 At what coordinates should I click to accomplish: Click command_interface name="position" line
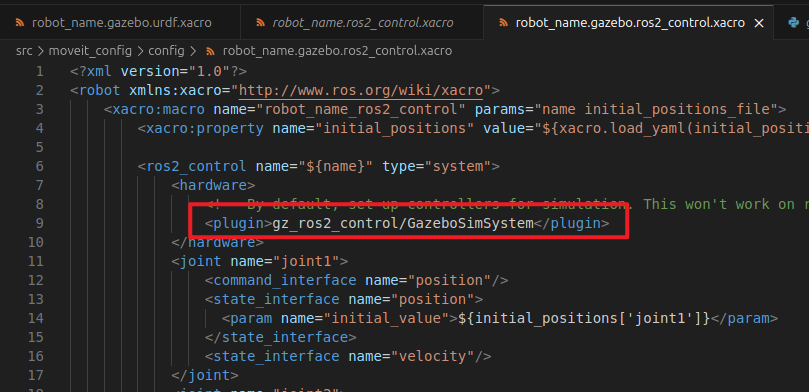(357, 280)
